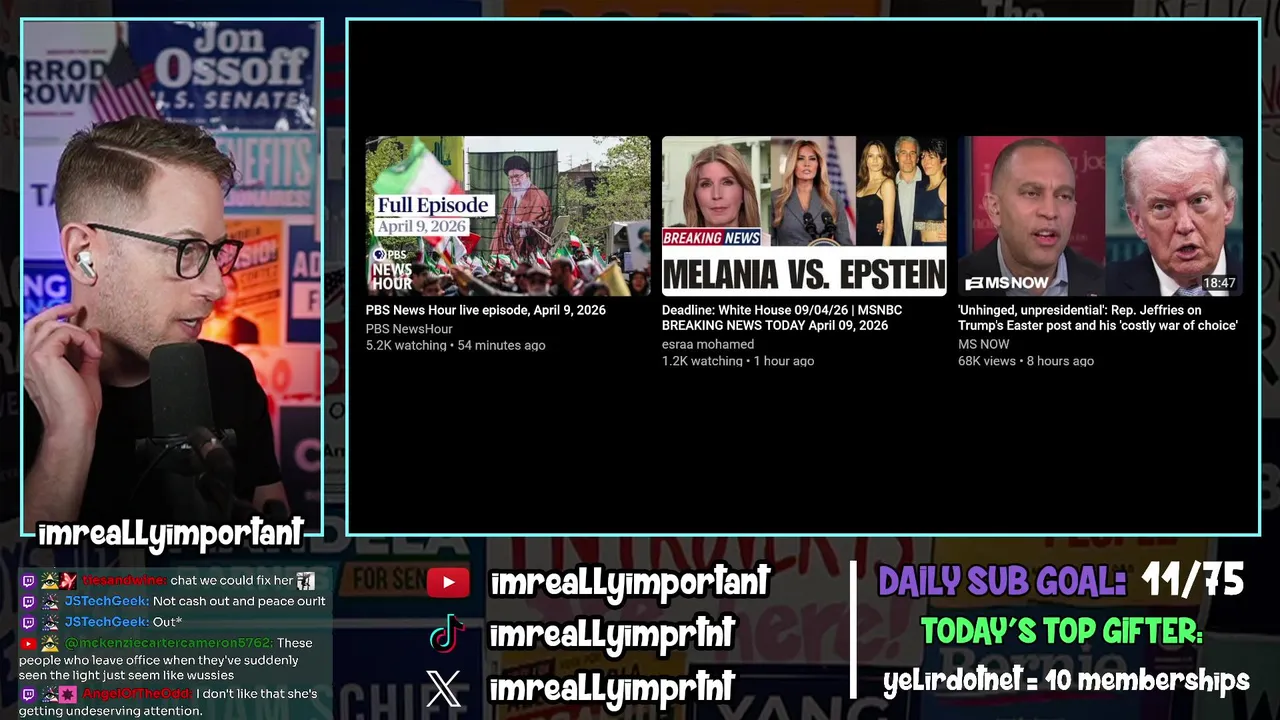Click '68K views • 8 hours ago' text
The width and height of the screenshot is (1280, 720).
(x=1026, y=361)
